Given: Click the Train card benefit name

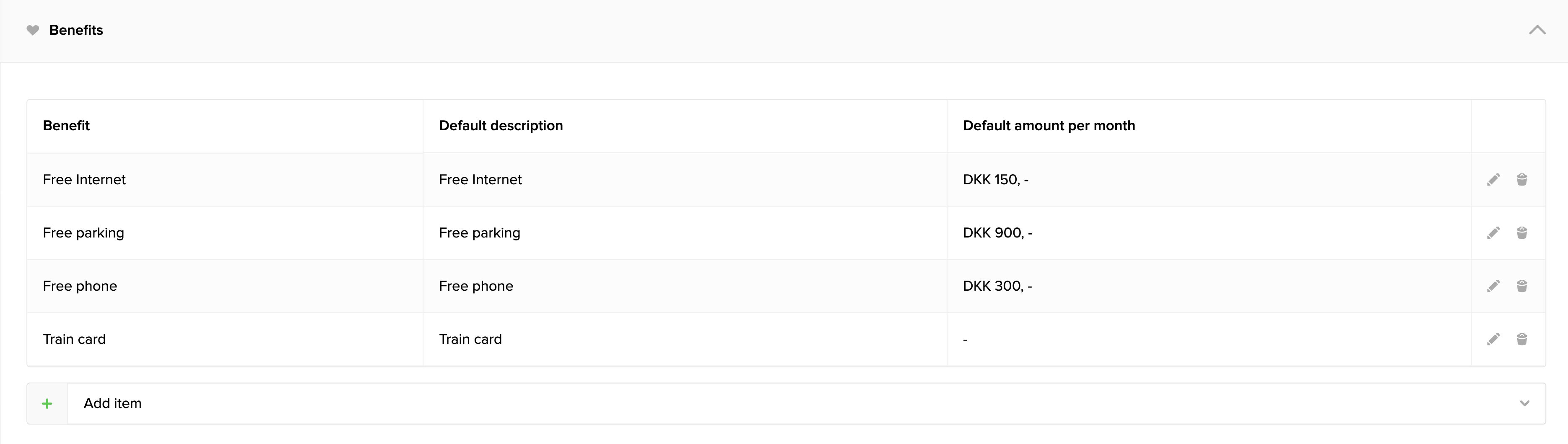Looking at the screenshot, I should (74, 339).
